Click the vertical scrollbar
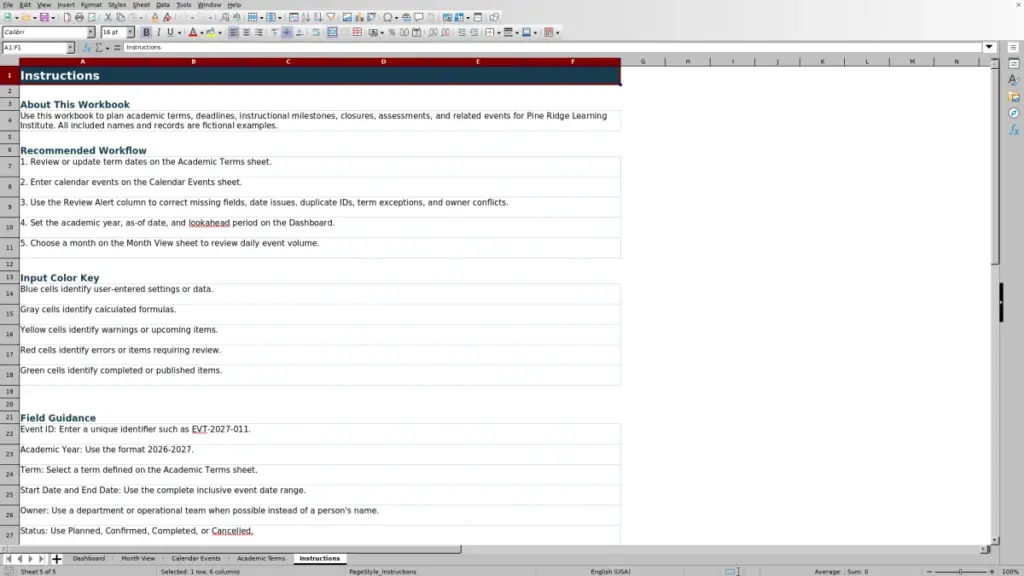Viewport: 1024px width, 576px height. click(x=995, y=300)
